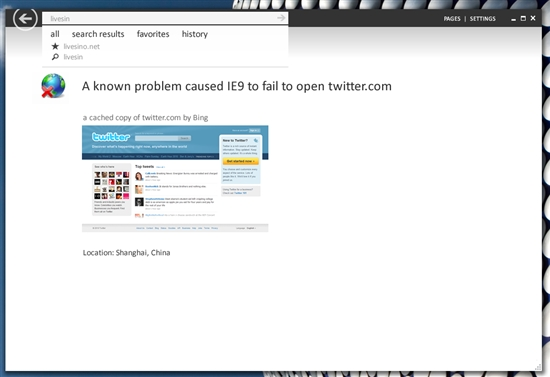Select the livesino.net favorite suggestion

pyautogui.click(x=81, y=46)
